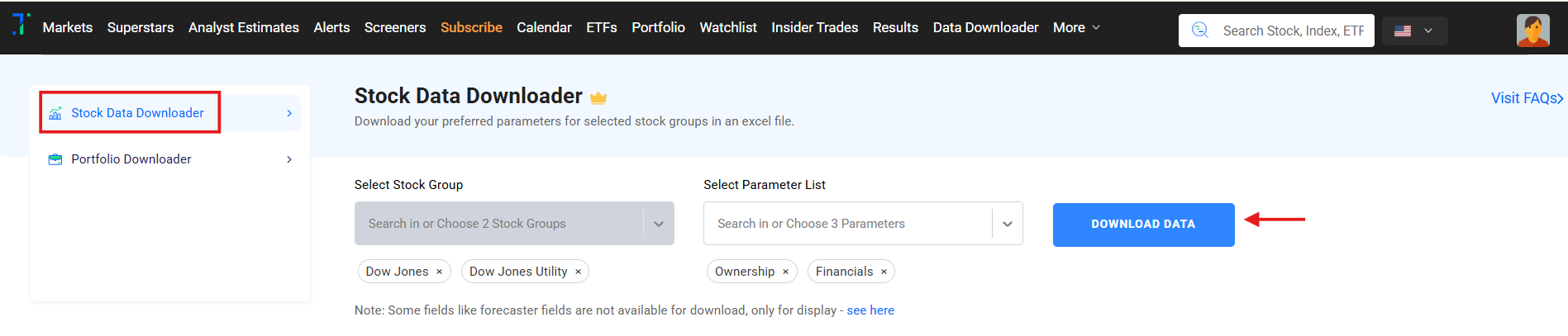Image resolution: width=1568 pixels, height=336 pixels.
Task: Open the Visit FAQs link
Action: (x=1526, y=98)
